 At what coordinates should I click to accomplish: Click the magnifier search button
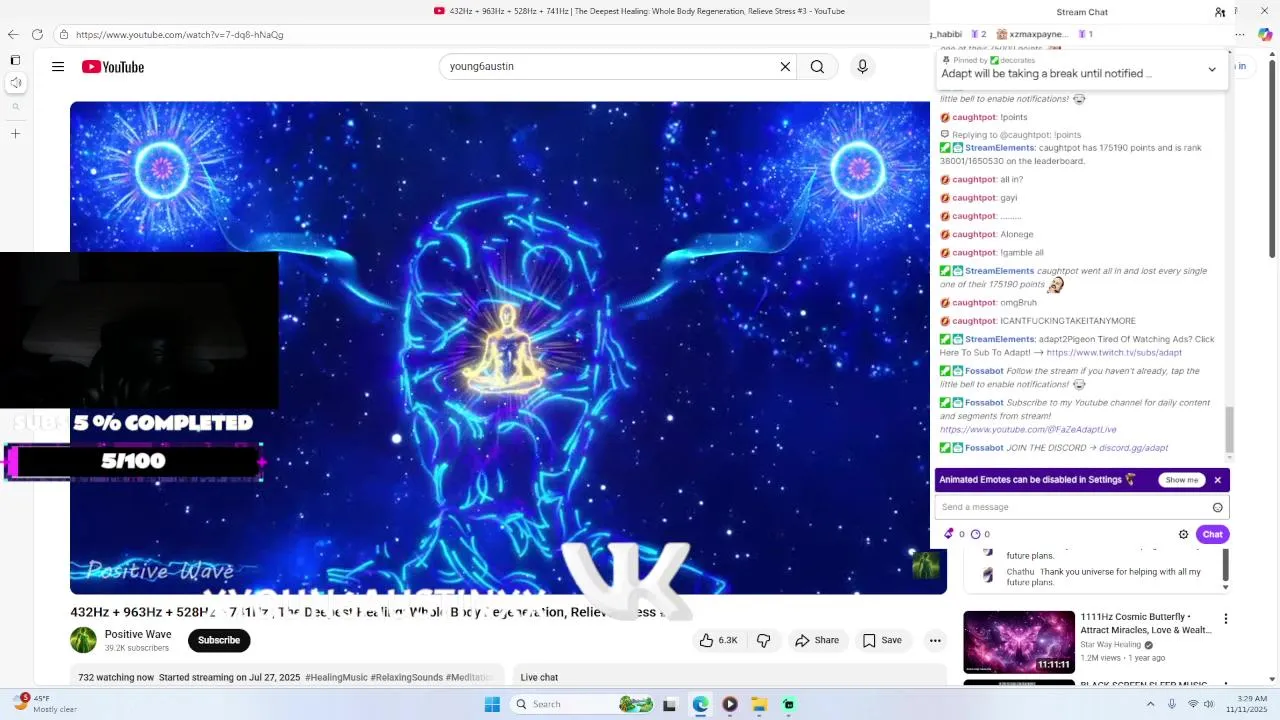pyautogui.click(x=817, y=67)
